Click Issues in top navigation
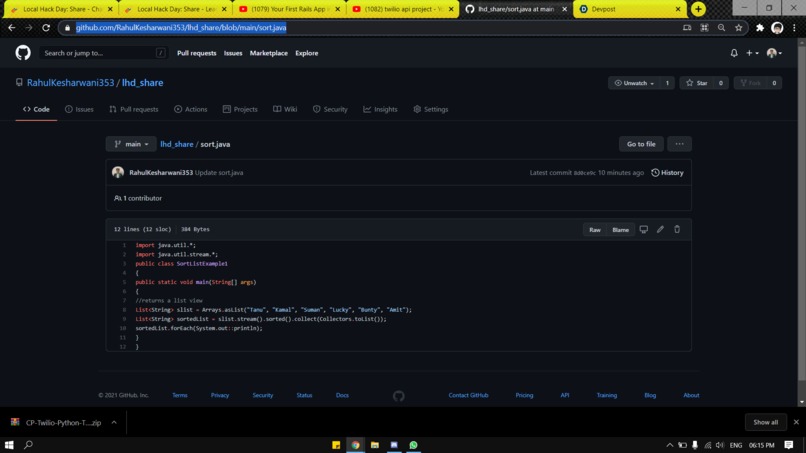806x453 pixels. [233, 53]
